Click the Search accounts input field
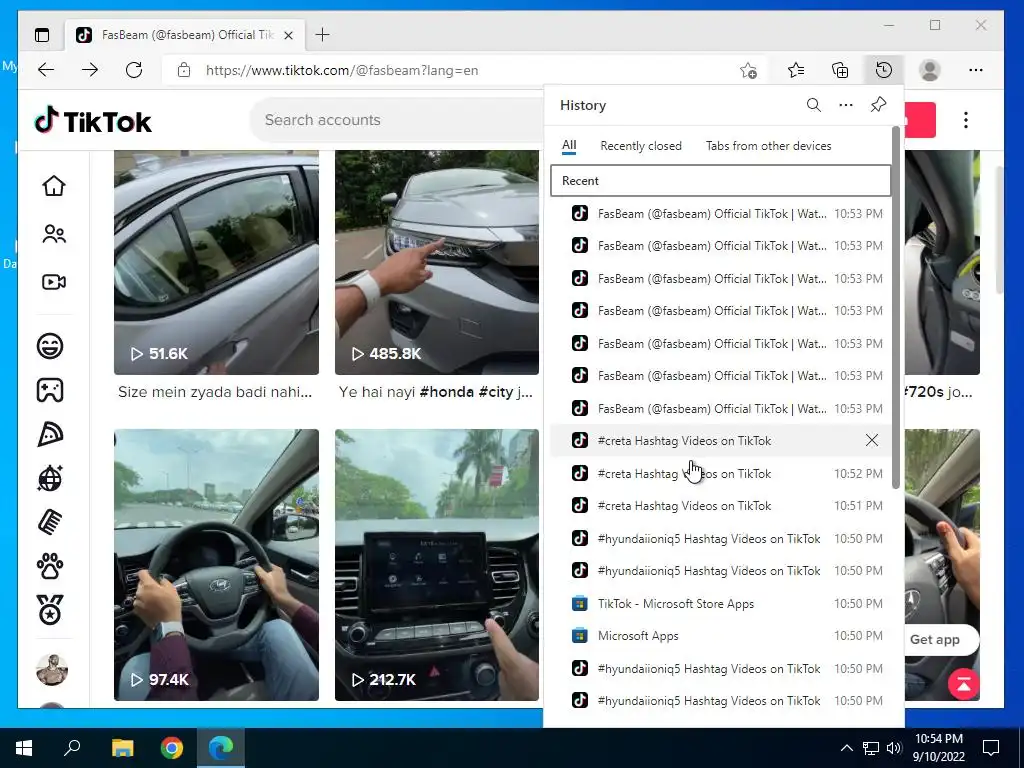 coord(398,120)
